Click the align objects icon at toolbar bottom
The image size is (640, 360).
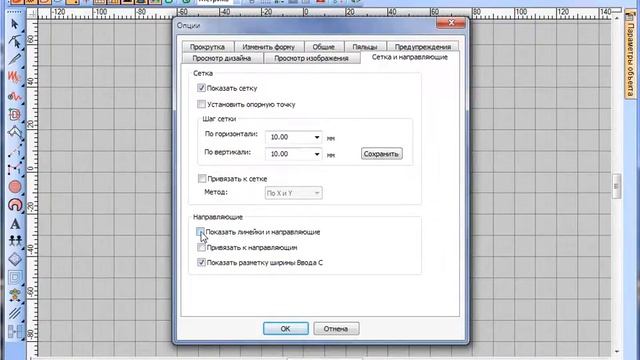15,331
